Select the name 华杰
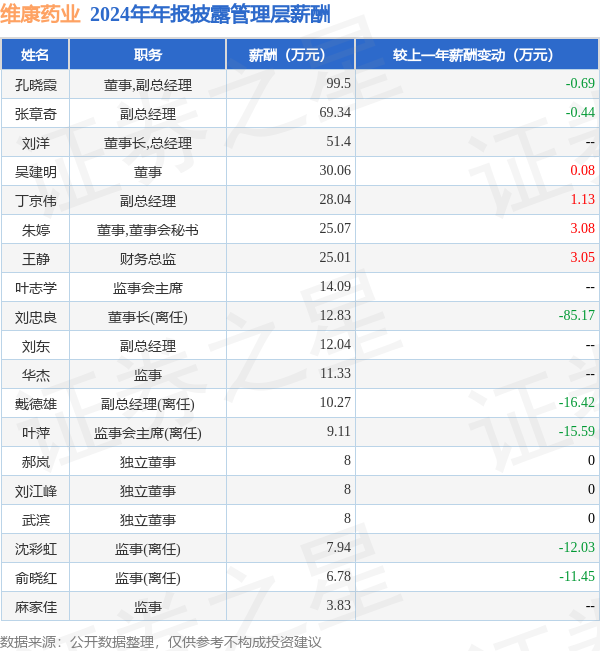 click(x=36, y=375)
